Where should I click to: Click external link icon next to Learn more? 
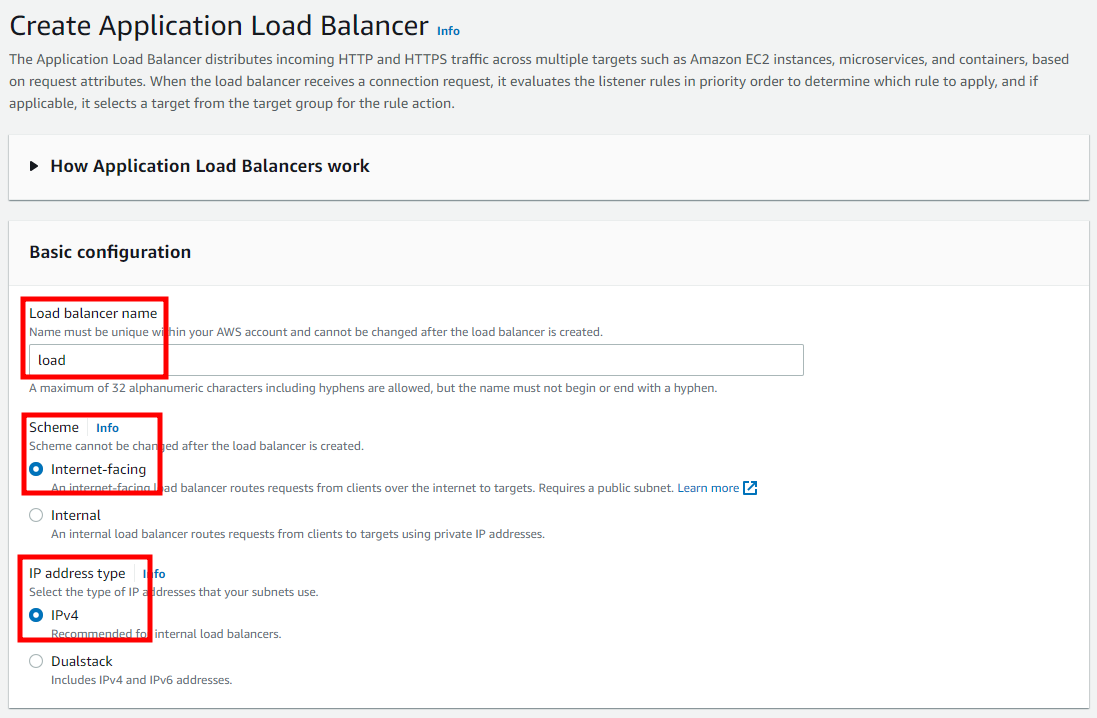(x=750, y=488)
